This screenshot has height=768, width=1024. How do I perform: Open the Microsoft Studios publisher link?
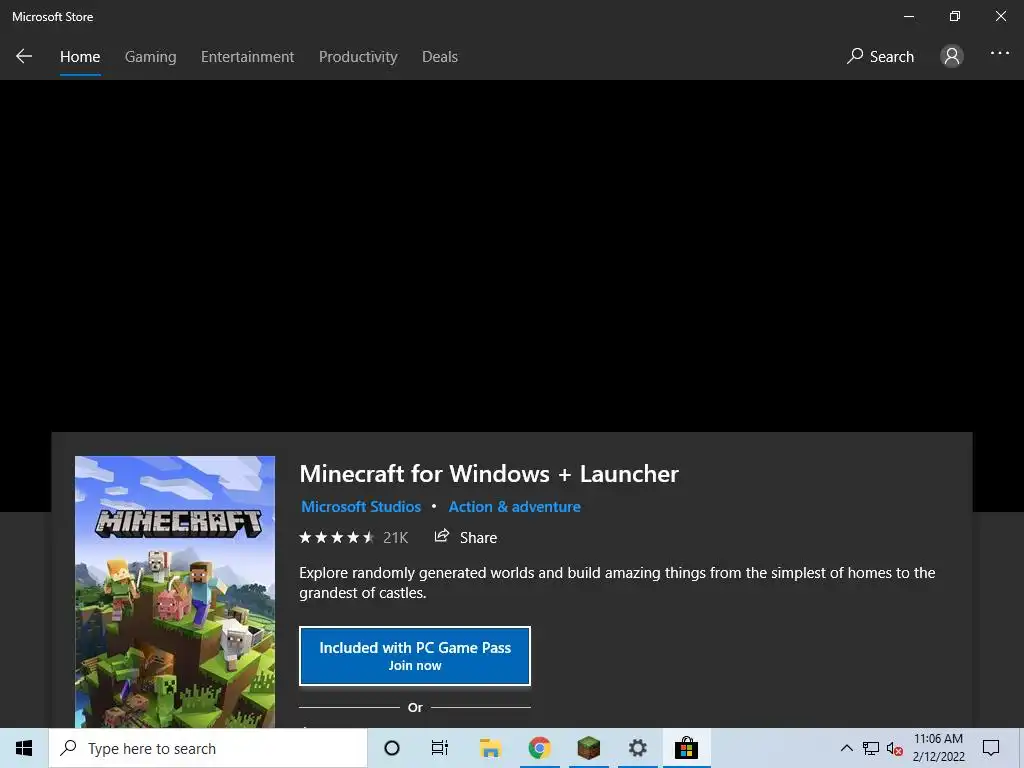click(361, 507)
